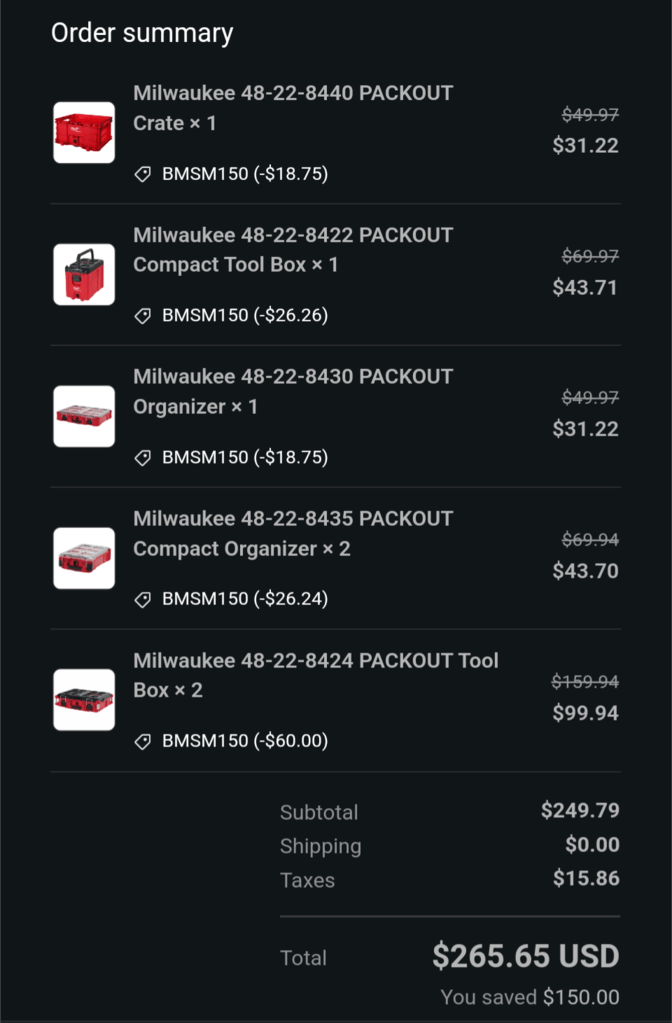This screenshot has height=1023, width=672.
Task: Click the $249.79 subtotal value
Action: pyautogui.click(x=580, y=810)
